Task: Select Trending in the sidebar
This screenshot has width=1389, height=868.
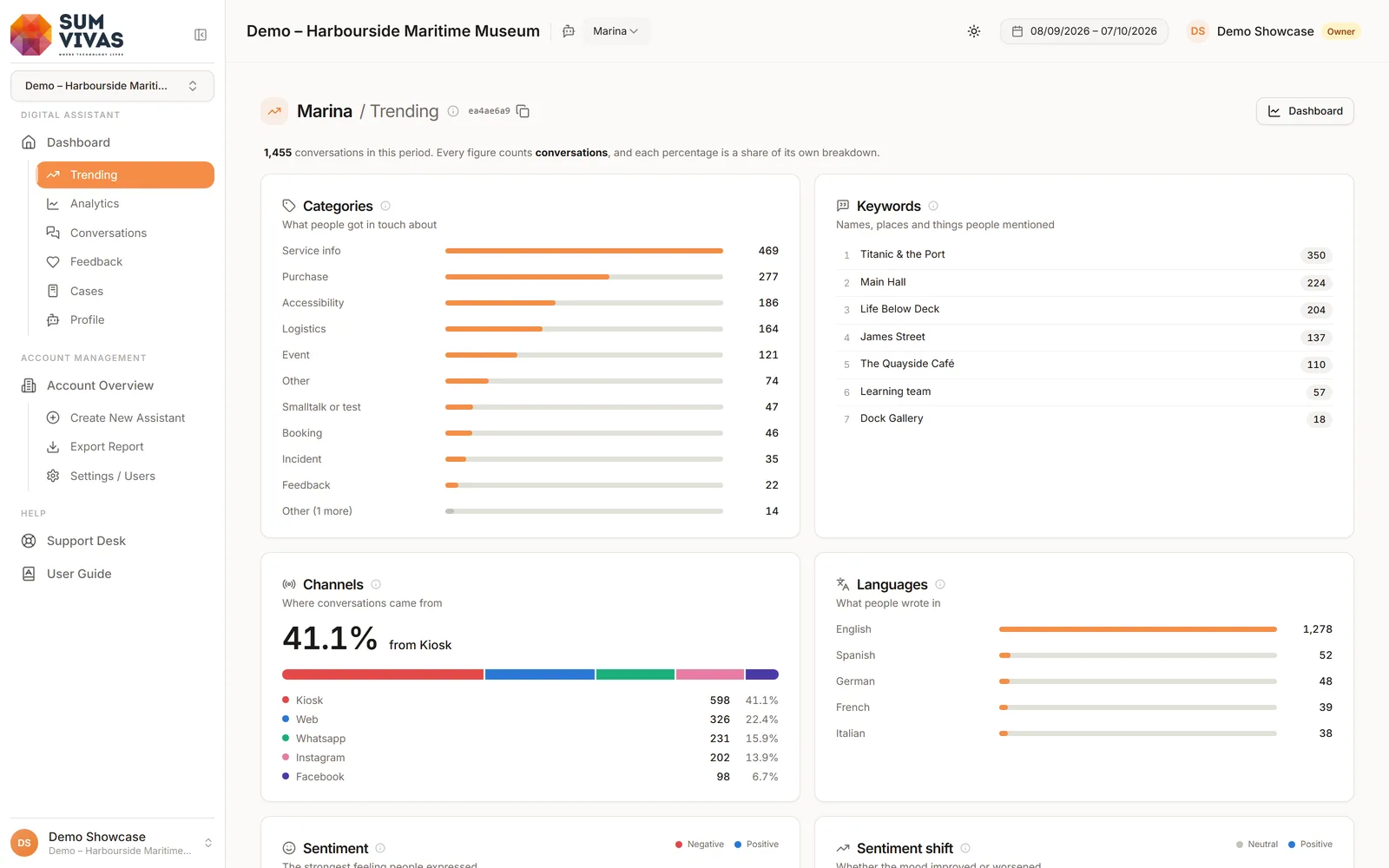Action: pos(125,174)
